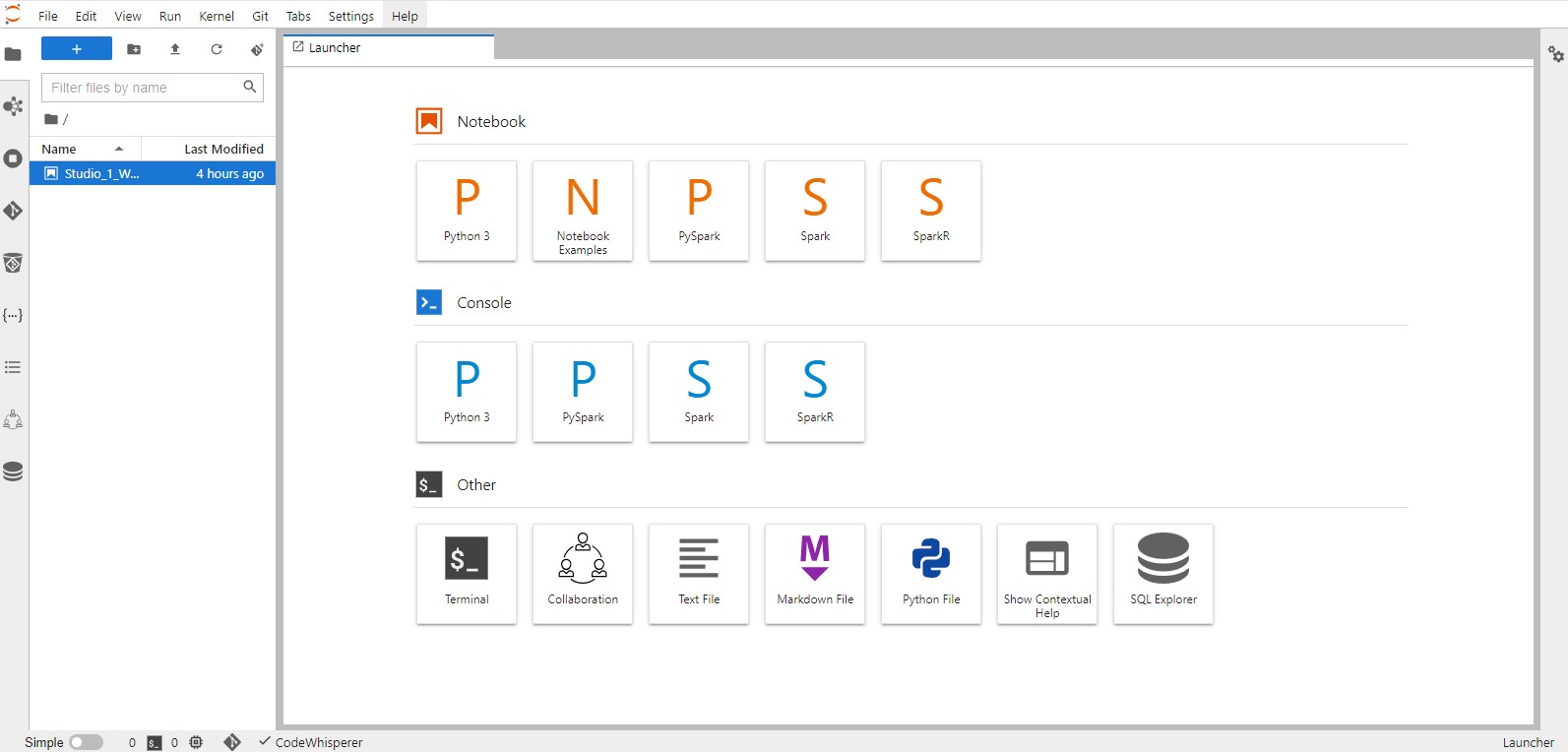Image resolution: width=1568 pixels, height=752 pixels.
Task: Open the Run menu
Action: pyautogui.click(x=170, y=16)
